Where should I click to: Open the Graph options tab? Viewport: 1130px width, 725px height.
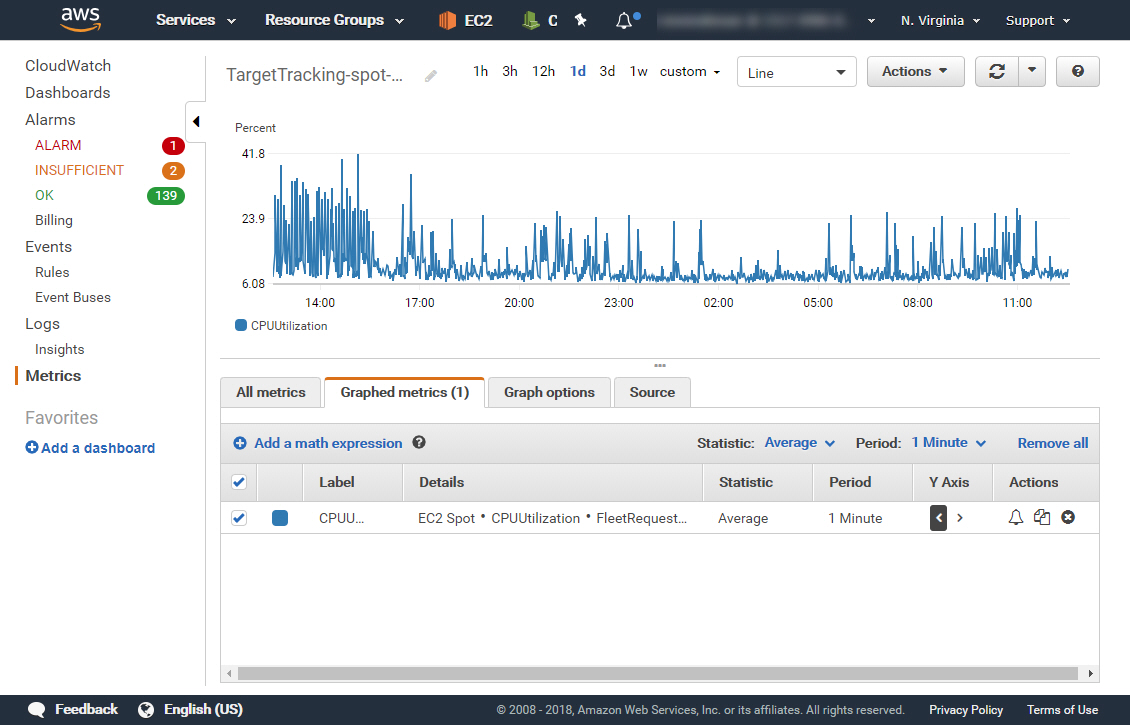click(x=549, y=392)
